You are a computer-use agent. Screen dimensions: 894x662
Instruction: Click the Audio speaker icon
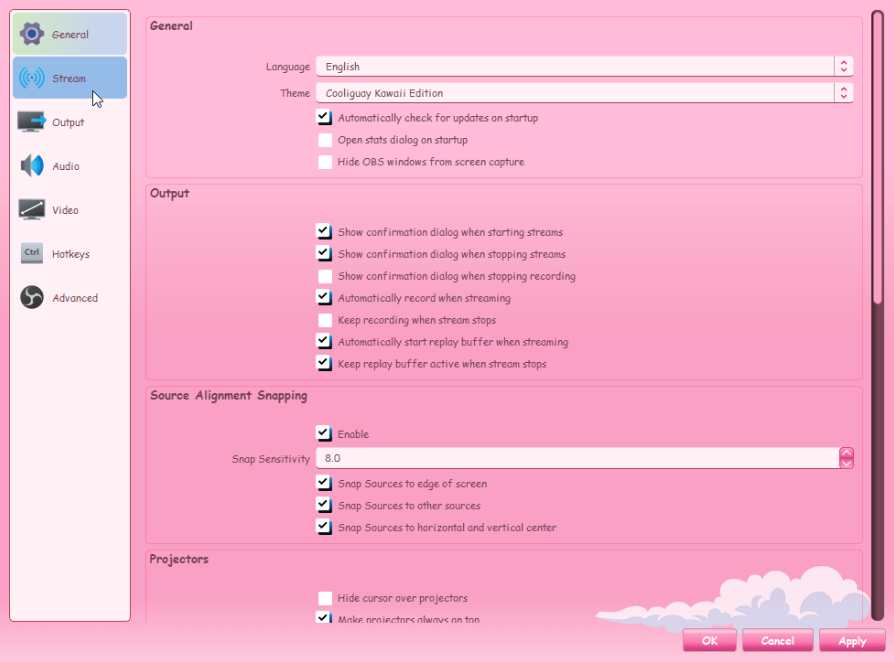[32, 166]
